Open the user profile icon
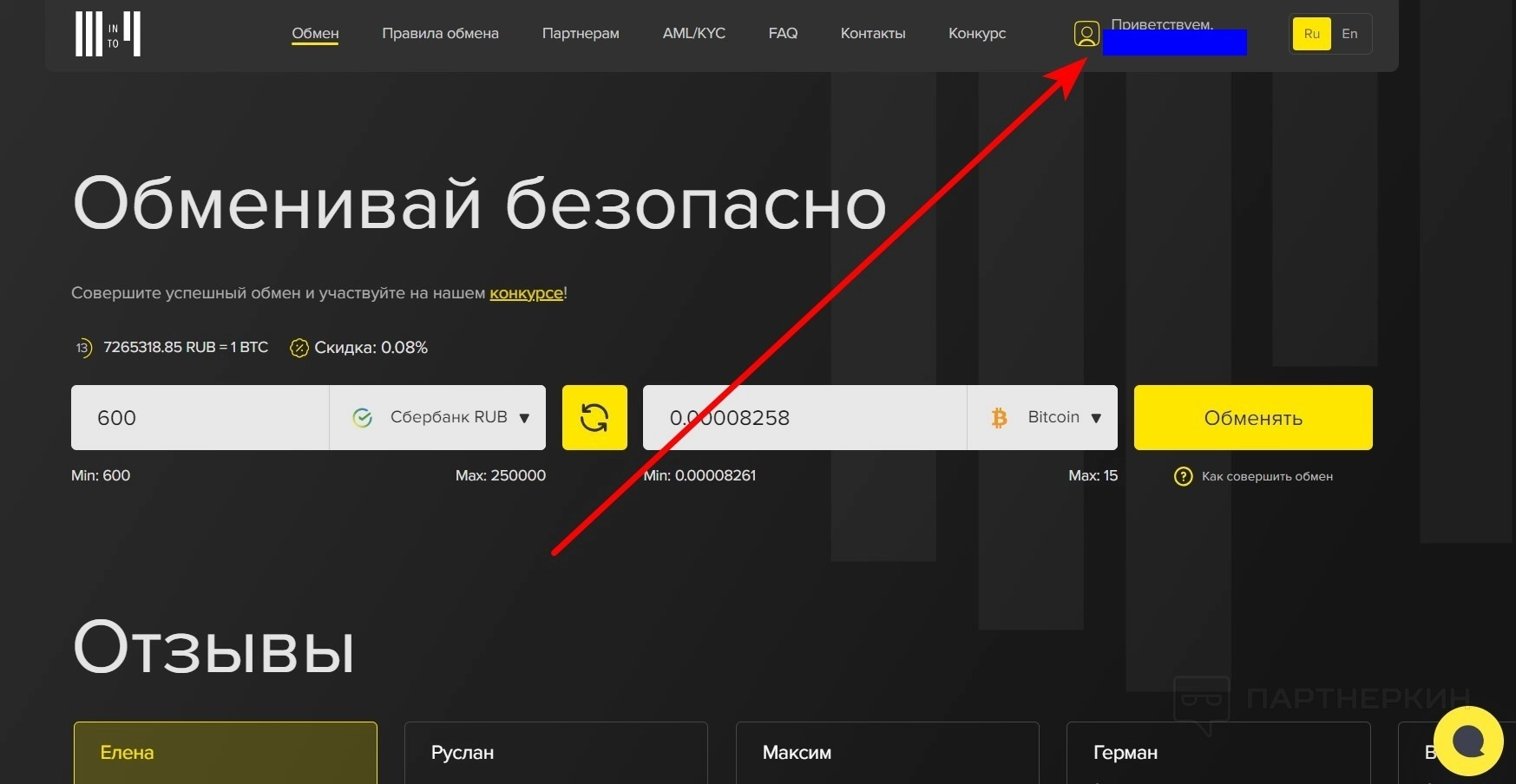The image size is (1516, 784). [1086, 34]
